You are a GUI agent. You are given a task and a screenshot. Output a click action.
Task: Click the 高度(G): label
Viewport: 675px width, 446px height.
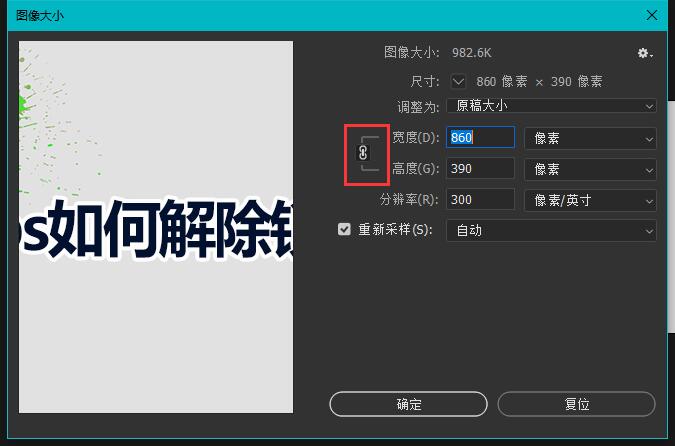tap(415, 168)
